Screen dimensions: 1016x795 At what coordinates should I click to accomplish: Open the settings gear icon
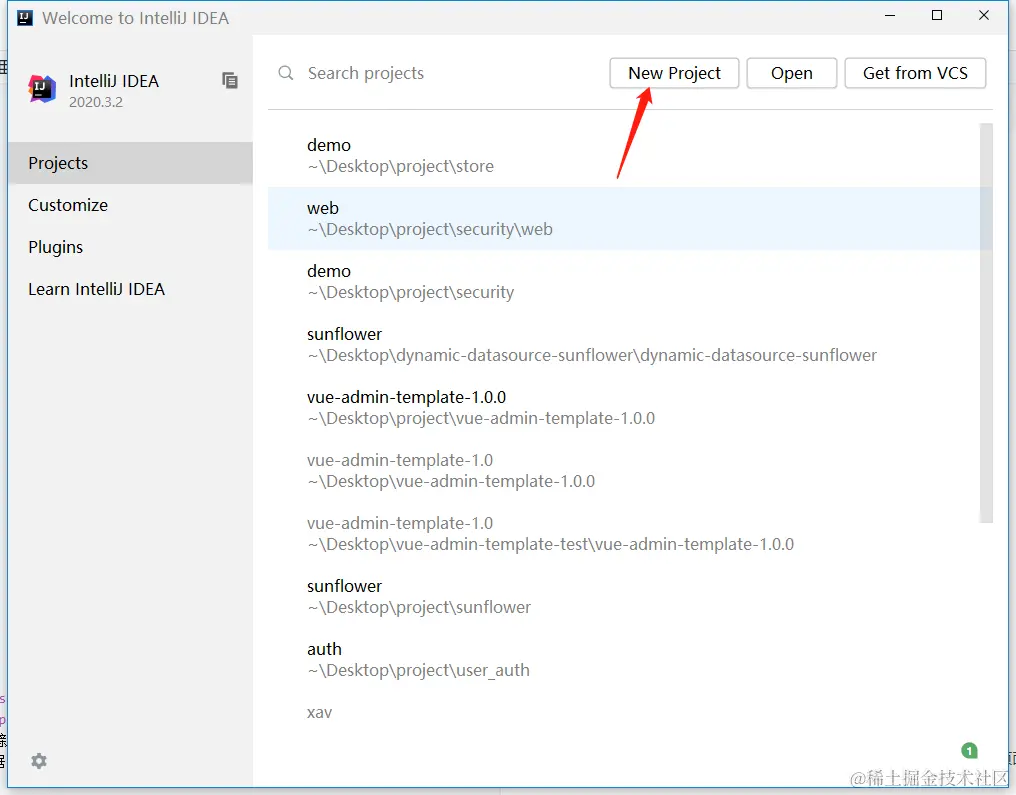click(x=39, y=761)
